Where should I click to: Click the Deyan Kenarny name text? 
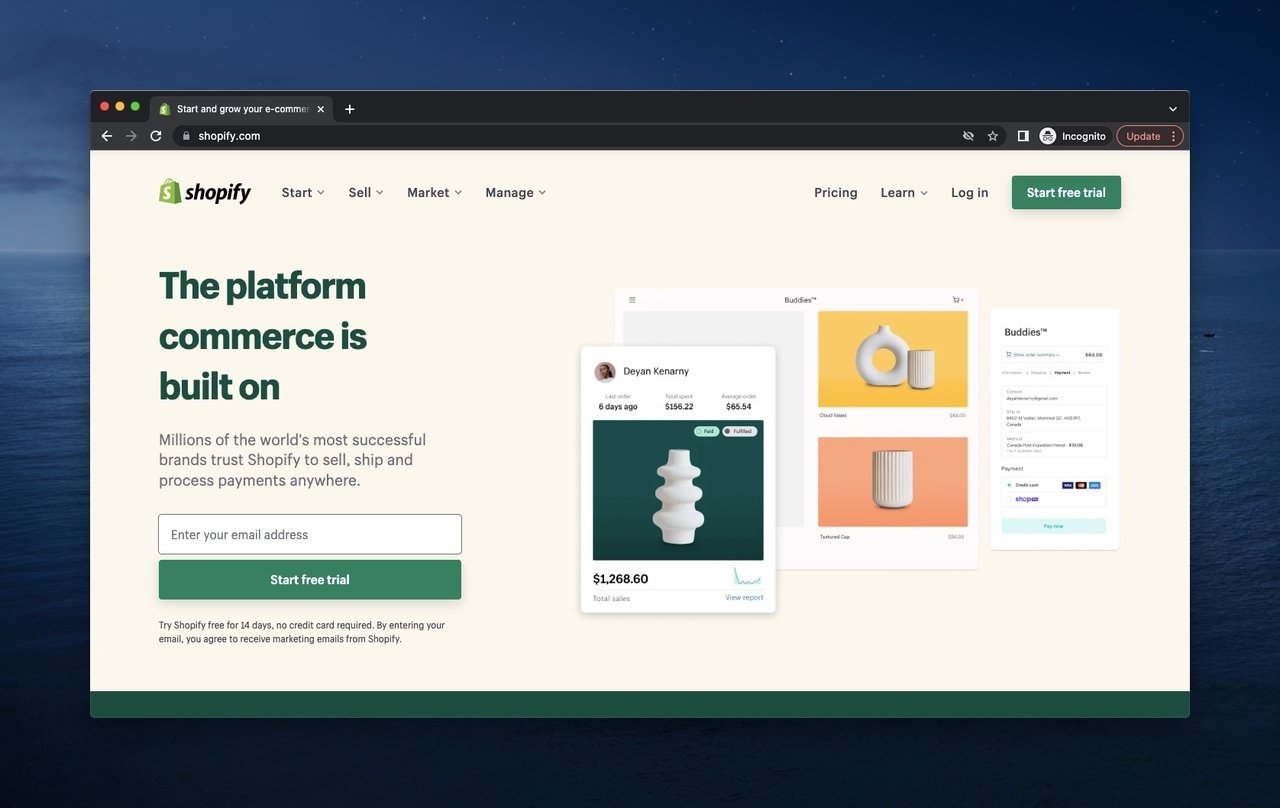pos(656,372)
